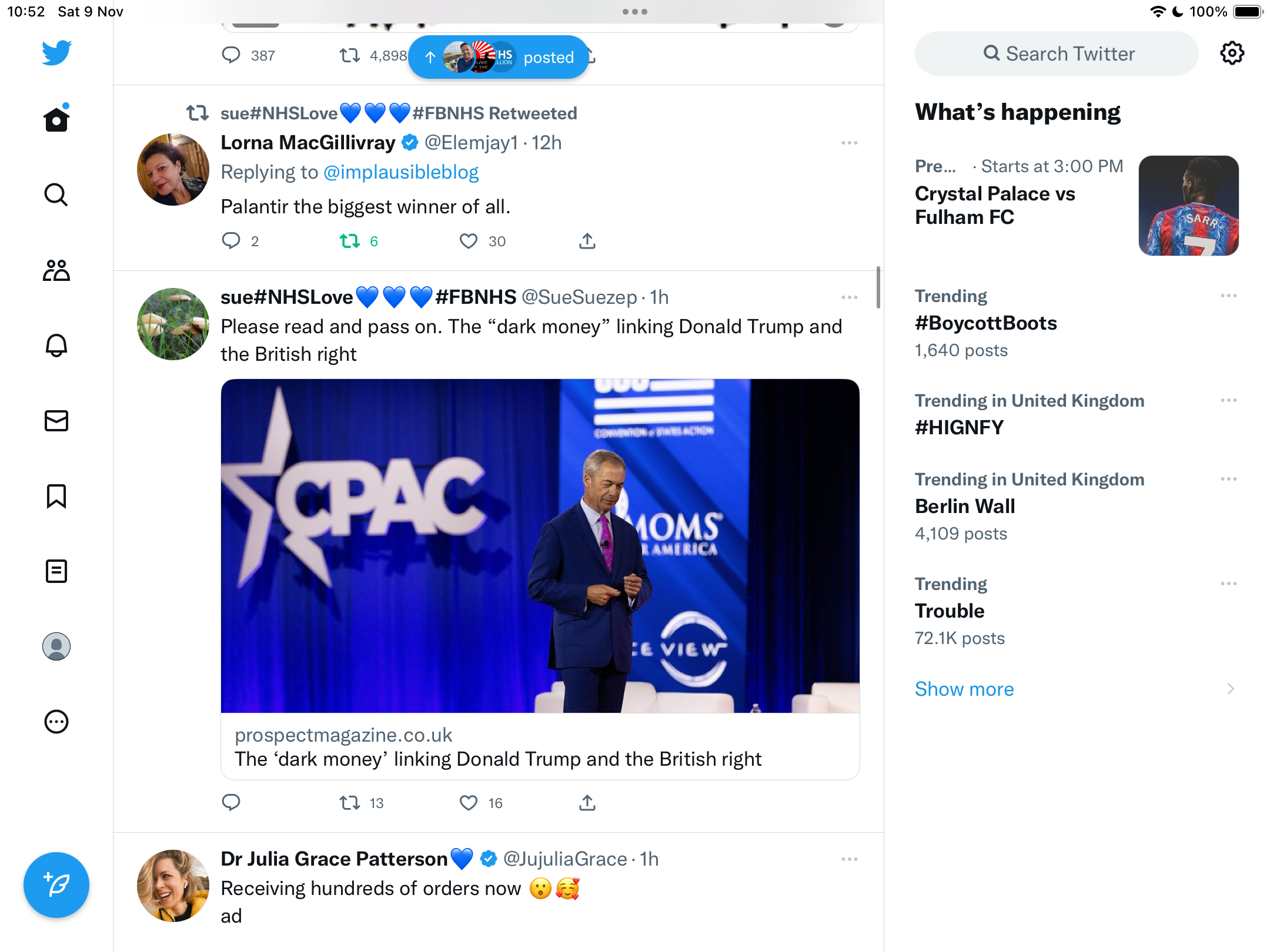Viewport: 1270px width, 952px height.
Task: Like the dark money tweet with 16 likes
Action: click(x=469, y=803)
